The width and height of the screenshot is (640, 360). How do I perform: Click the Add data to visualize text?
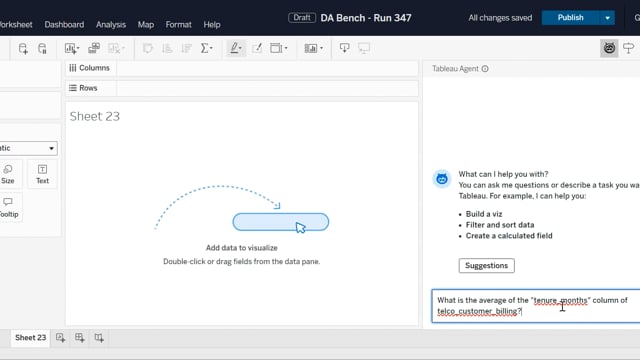click(x=242, y=248)
